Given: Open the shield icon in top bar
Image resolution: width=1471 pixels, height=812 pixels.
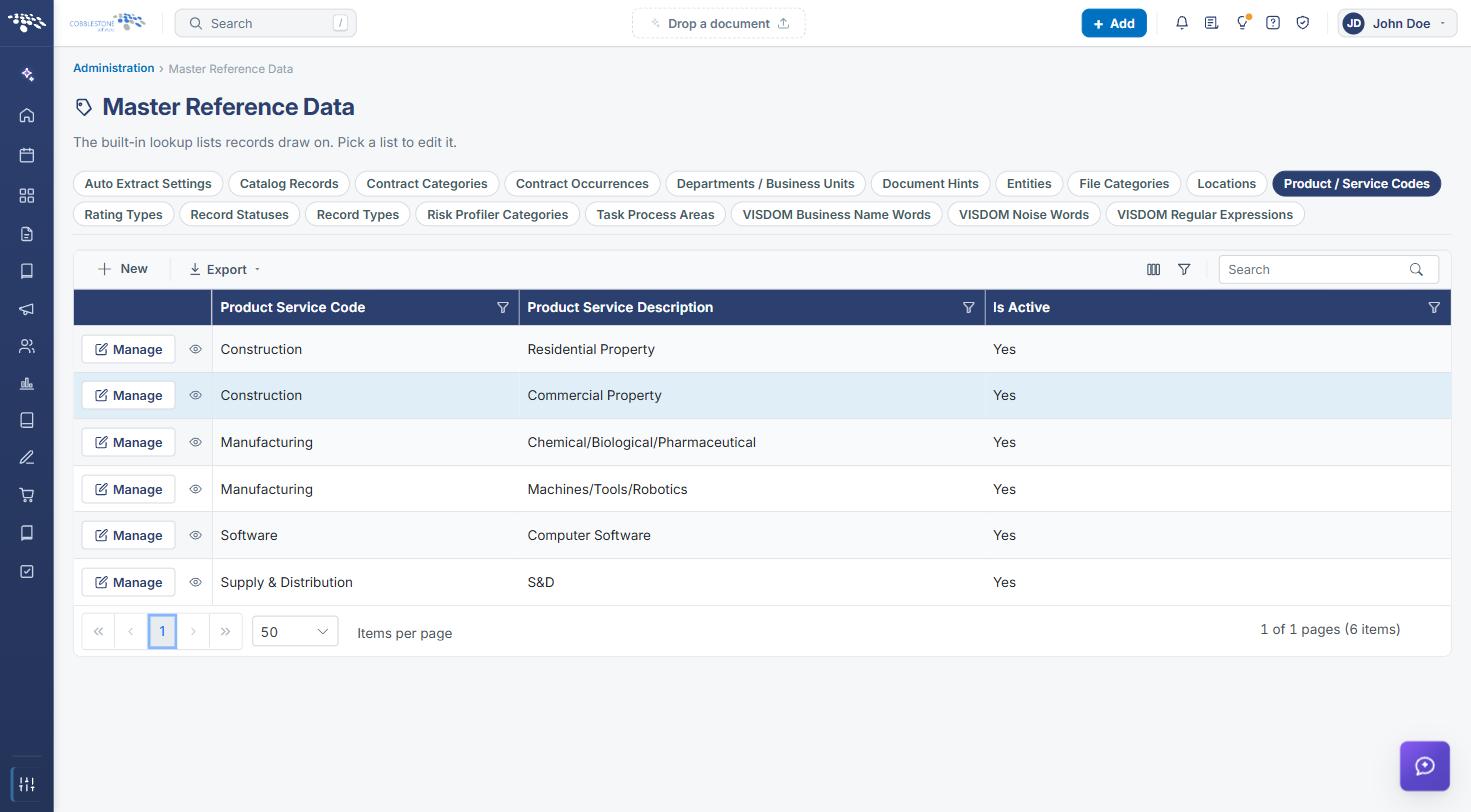Looking at the screenshot, I should tap(1303, 23).
